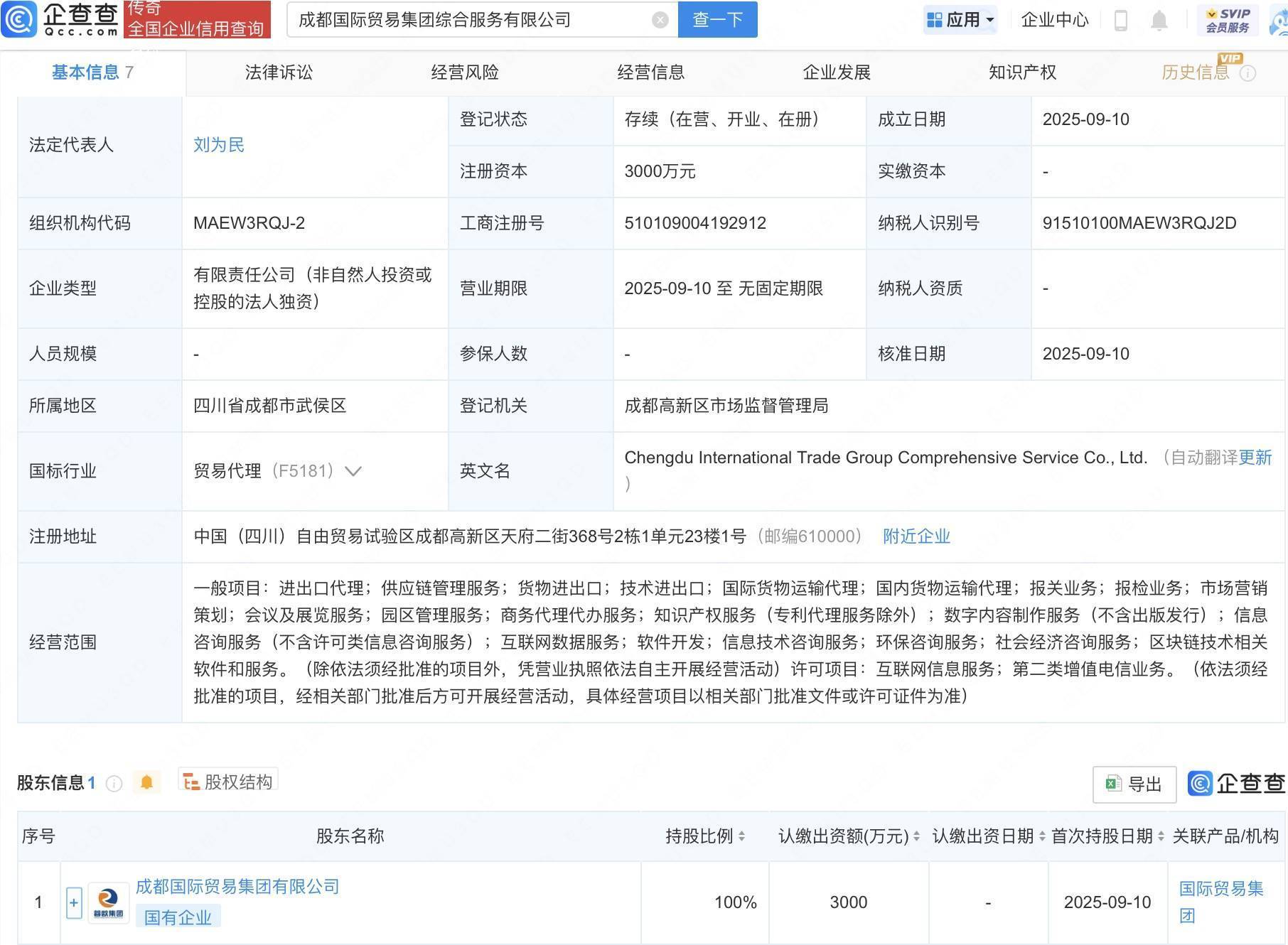Click the Qcc.com logo icon
Image resolution: width=1288 pixels, height=945 pixels.
pos(19,18)
